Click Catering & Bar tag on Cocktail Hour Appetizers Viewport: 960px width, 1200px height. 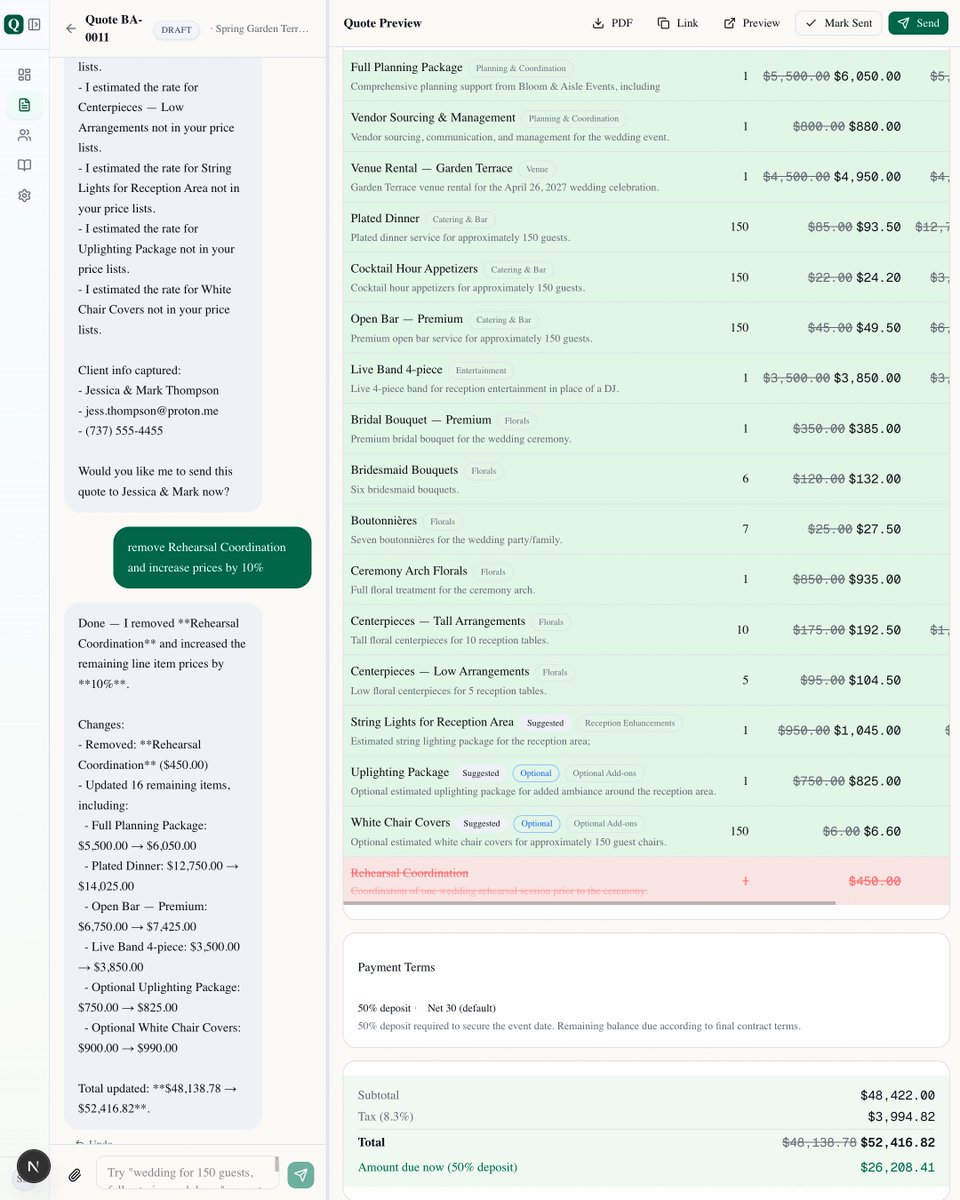[x=519, y=269]
